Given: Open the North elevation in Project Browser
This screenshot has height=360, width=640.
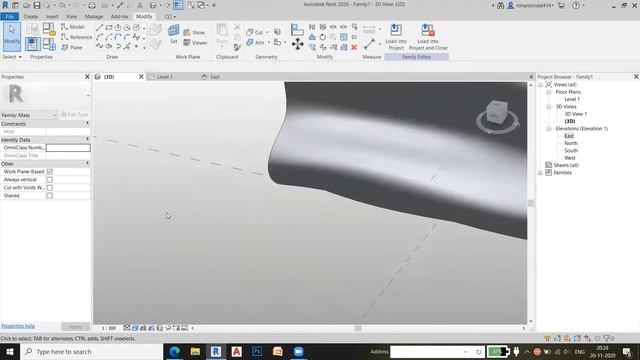Looking at the screenshot, I should 571,143.
